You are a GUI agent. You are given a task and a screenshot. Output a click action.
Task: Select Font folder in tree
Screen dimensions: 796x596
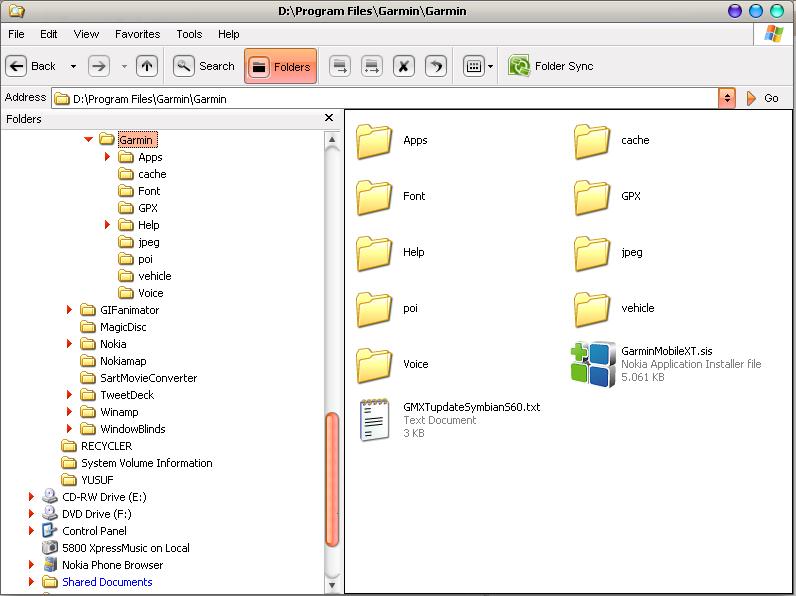[x=139, y=191]
